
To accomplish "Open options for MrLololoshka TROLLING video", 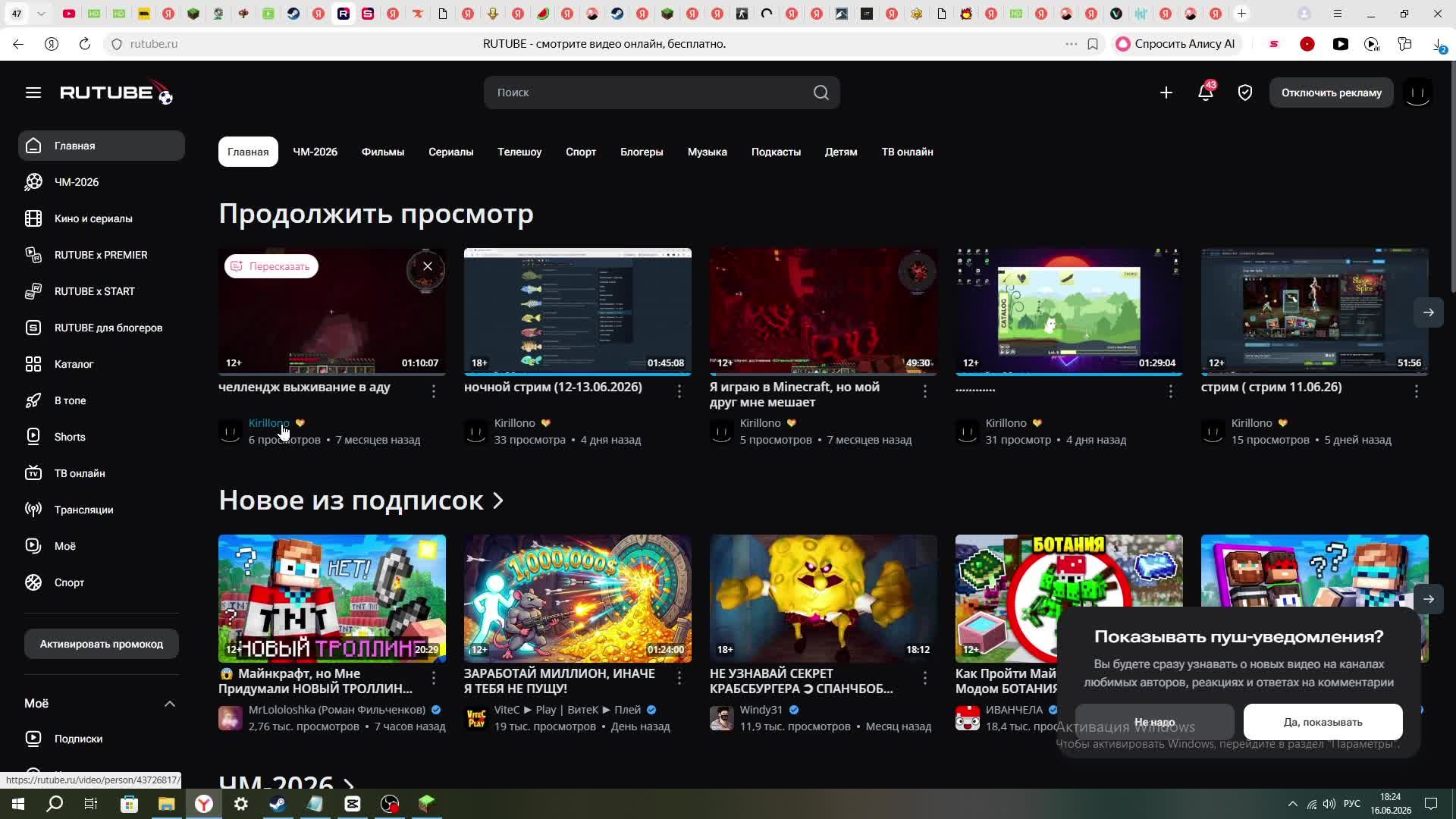I will (x=434, y=678).
